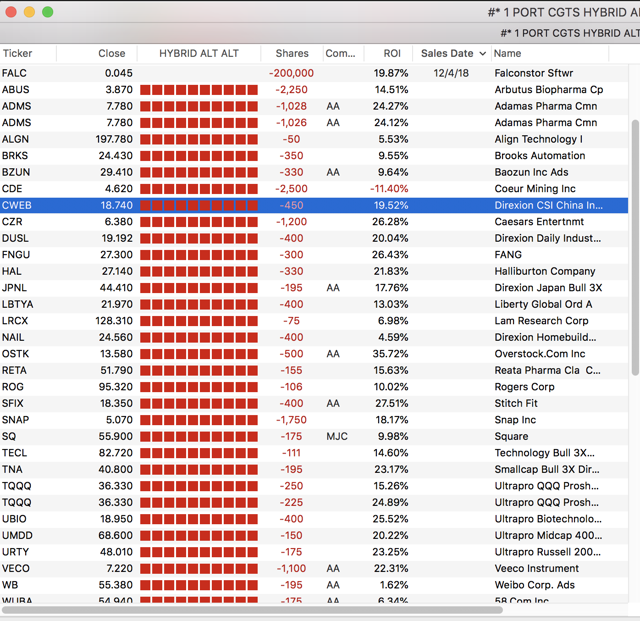Select the highlighted CWEB ticker
The width and height of the screenshot is (640, 621).
pos(17,205)
